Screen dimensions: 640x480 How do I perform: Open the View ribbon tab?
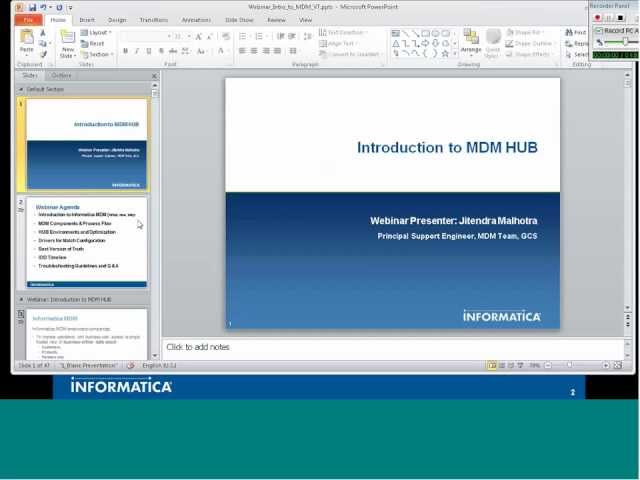coord(305,20)
